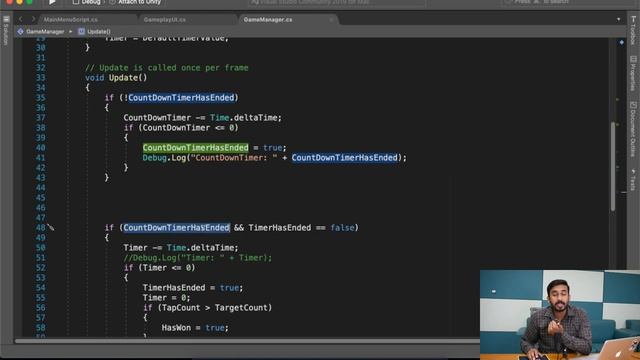
Task: Click 'TimerHasEnded = true;' on line 54
Action: 193,287
